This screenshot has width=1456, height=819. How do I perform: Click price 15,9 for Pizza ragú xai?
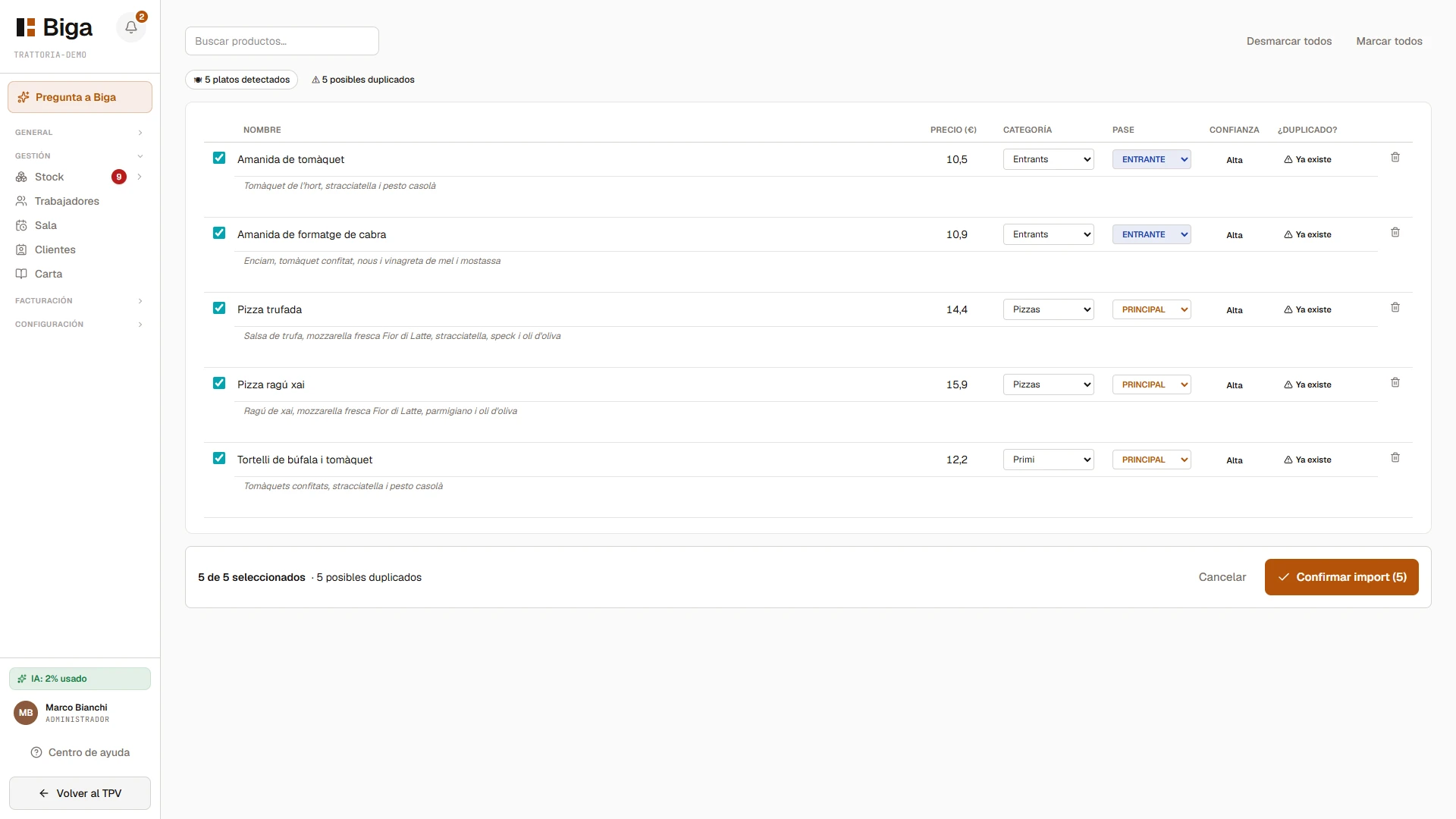(957, 384)
